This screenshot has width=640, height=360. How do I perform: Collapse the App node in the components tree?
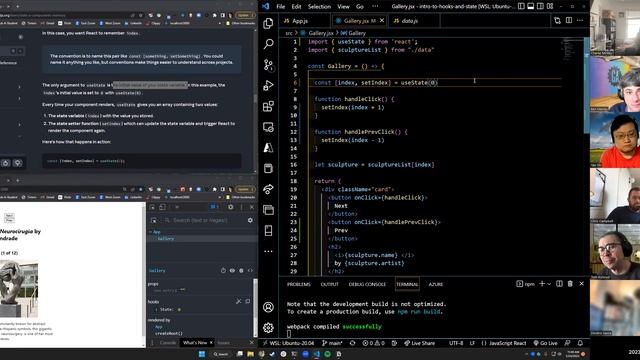click(x=150, y=232)
